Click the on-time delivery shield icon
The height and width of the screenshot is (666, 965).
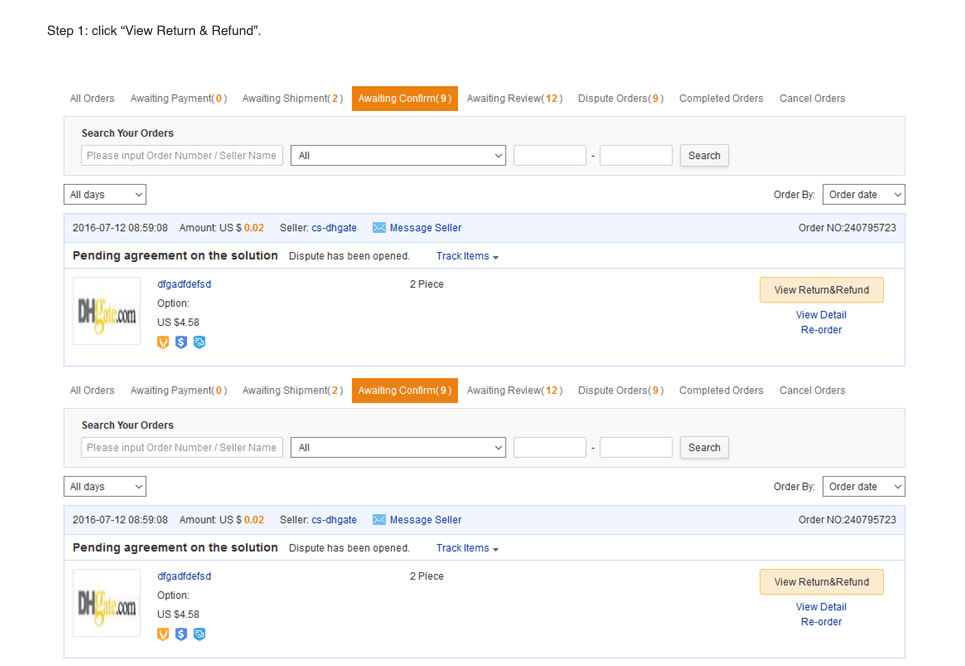(199, 341)
